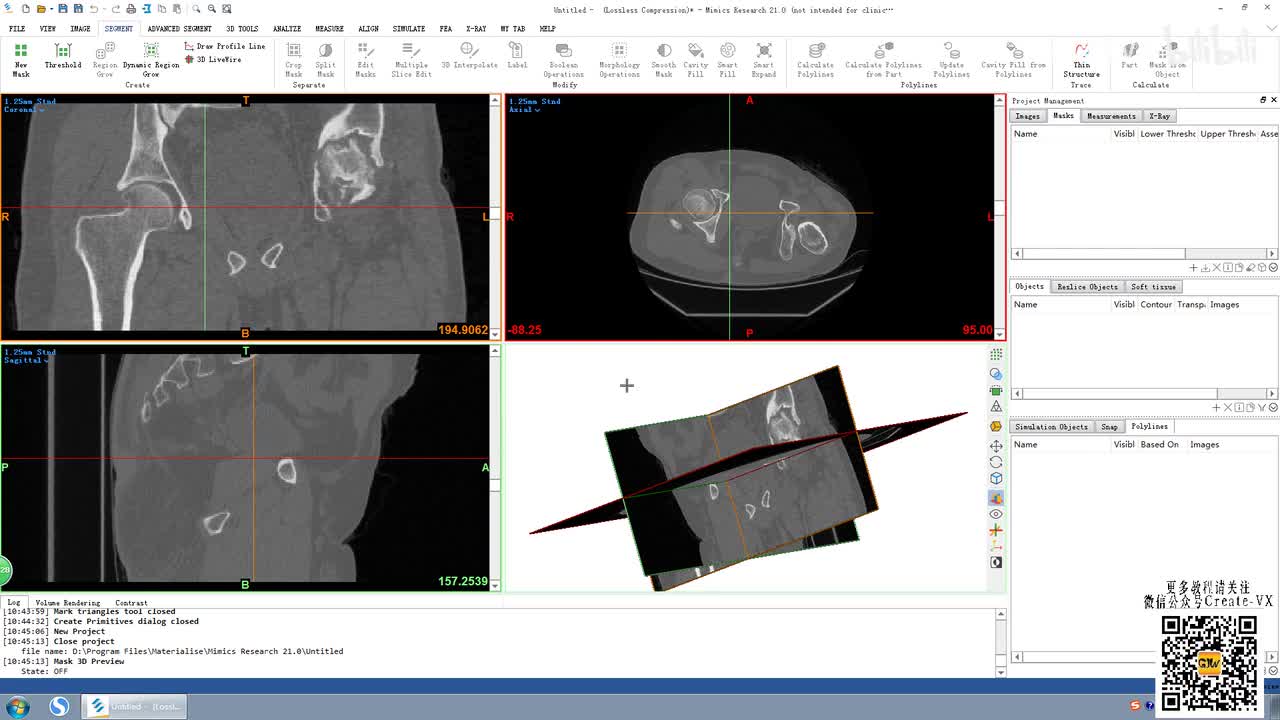This screenshot has height=720, width=1280.
Task: Select the Cavity Fill tool
Action: pos(696,59)
